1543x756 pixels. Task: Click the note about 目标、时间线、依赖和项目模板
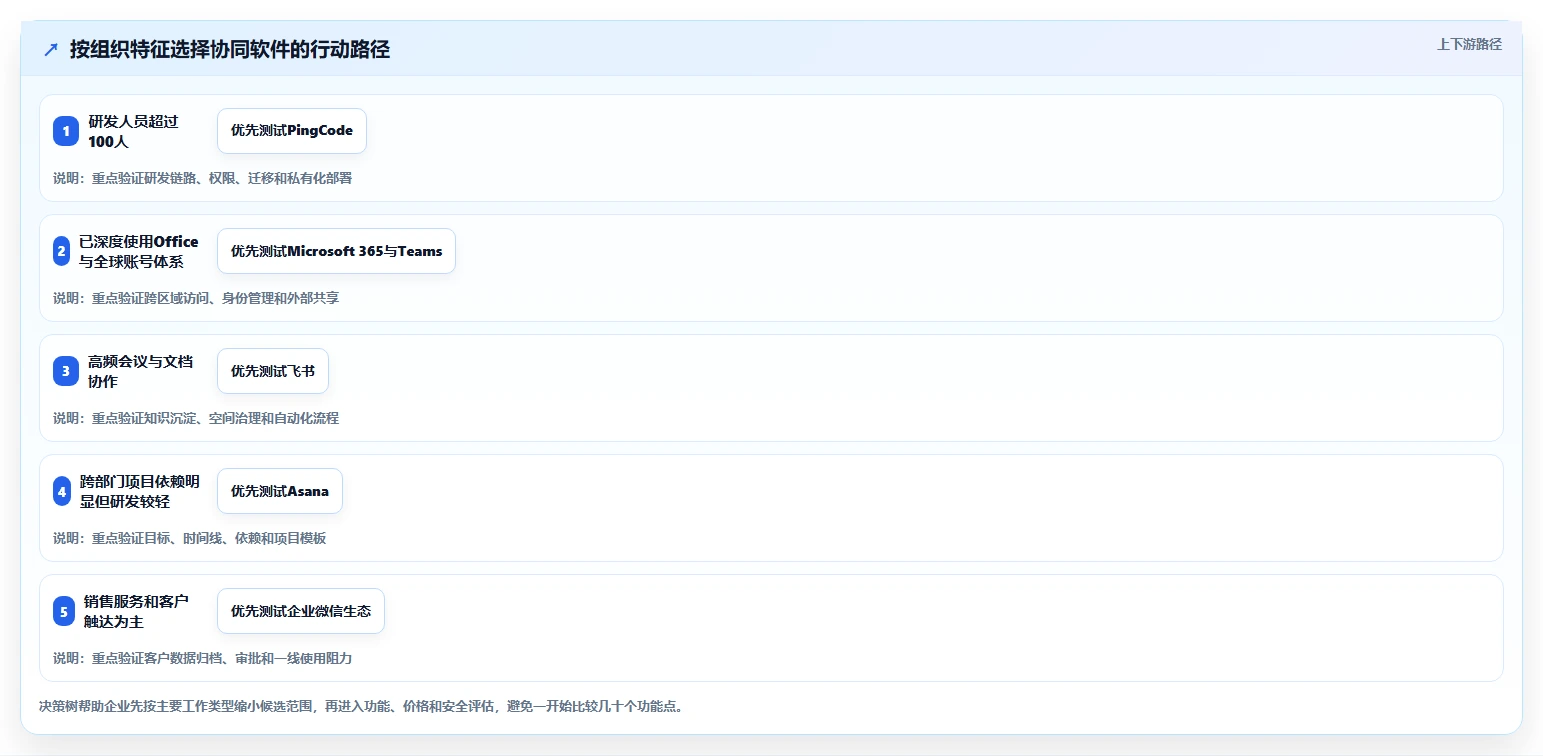click(189, 538)
